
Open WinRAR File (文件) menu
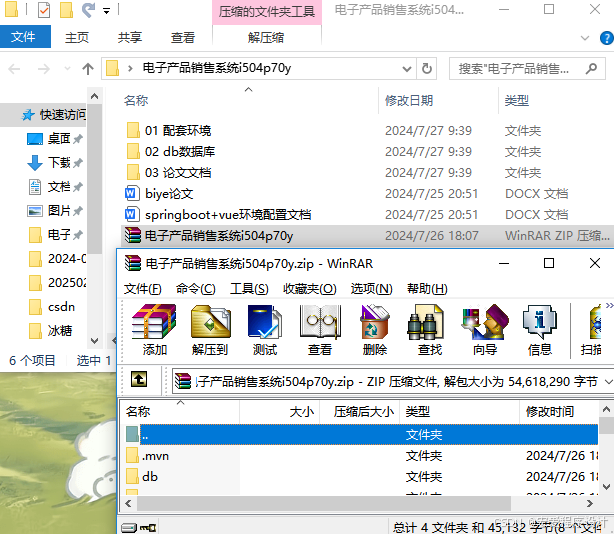pos(142,289)
